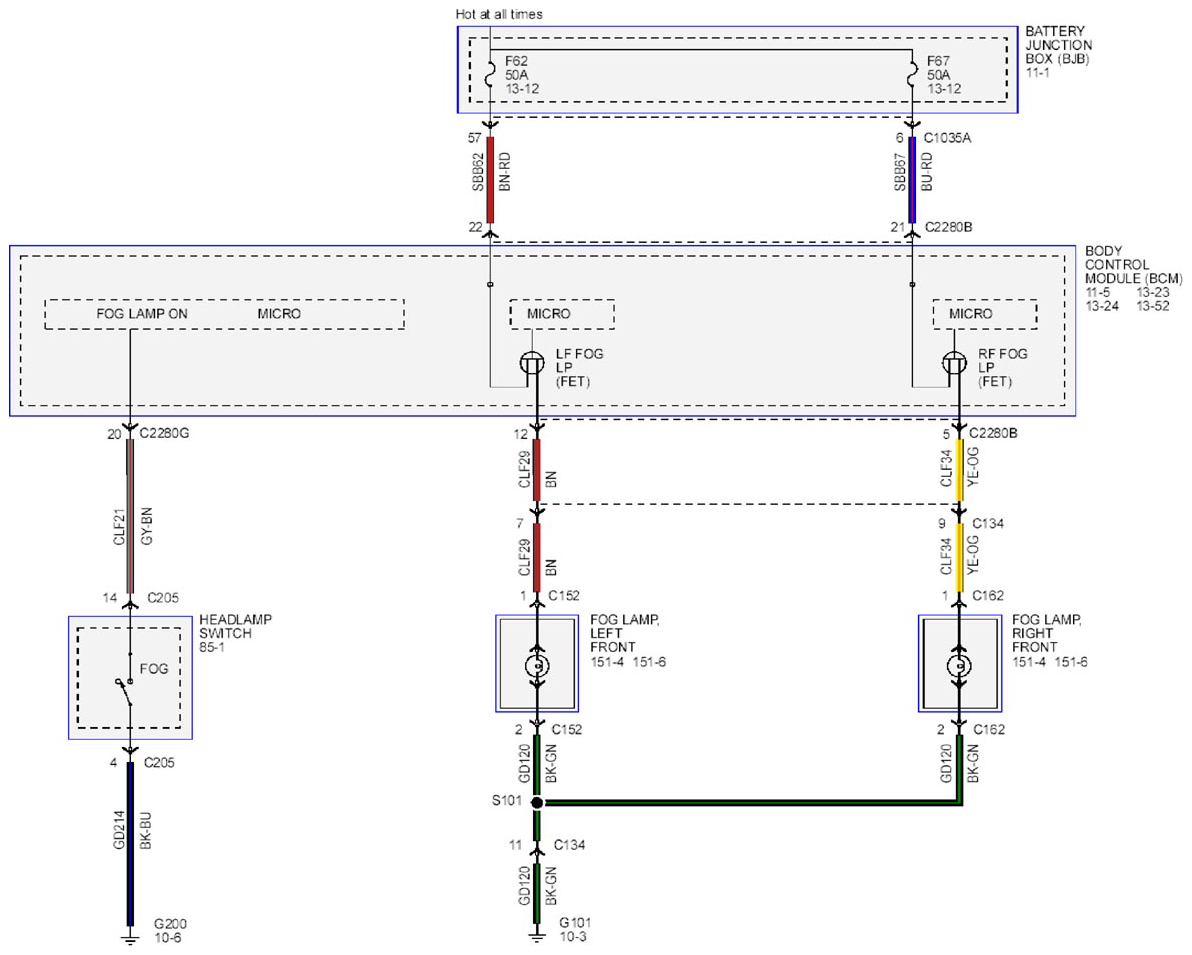Select the C162 label beside pin 2
This screenshot has width=1192, height=955.
(x=989, y=729)
